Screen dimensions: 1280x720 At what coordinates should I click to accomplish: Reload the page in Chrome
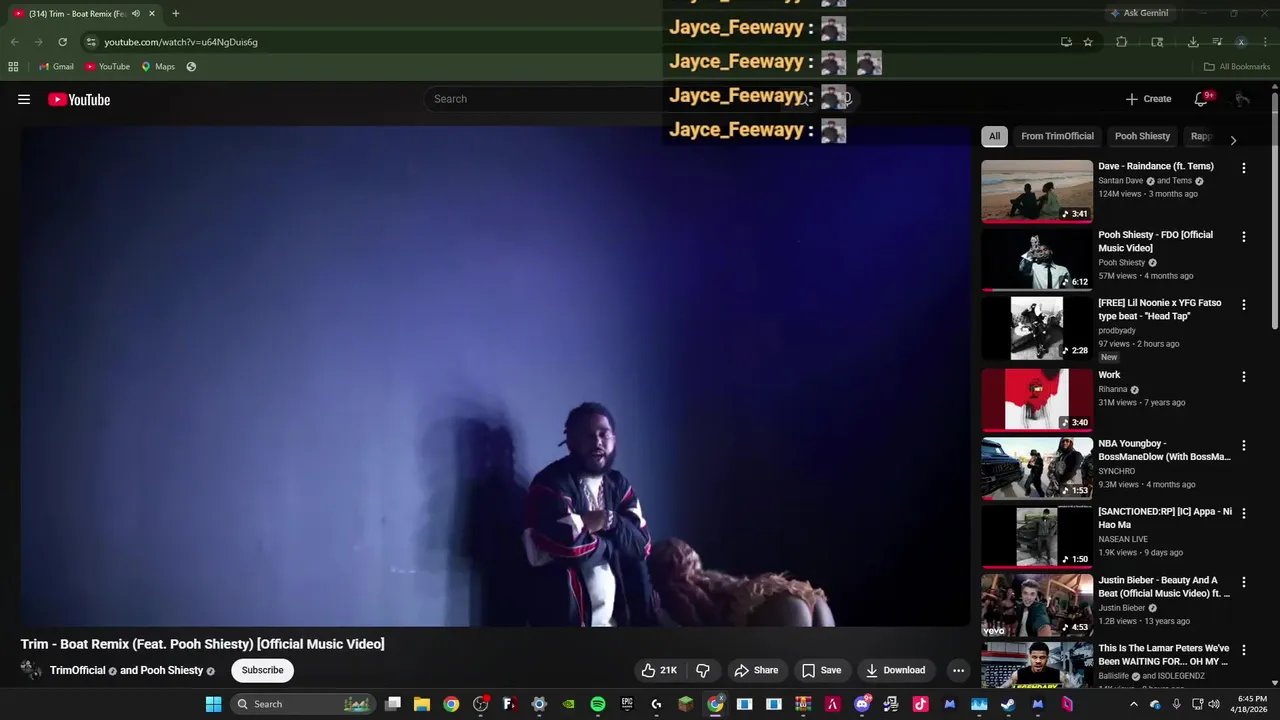coord(62,42)
